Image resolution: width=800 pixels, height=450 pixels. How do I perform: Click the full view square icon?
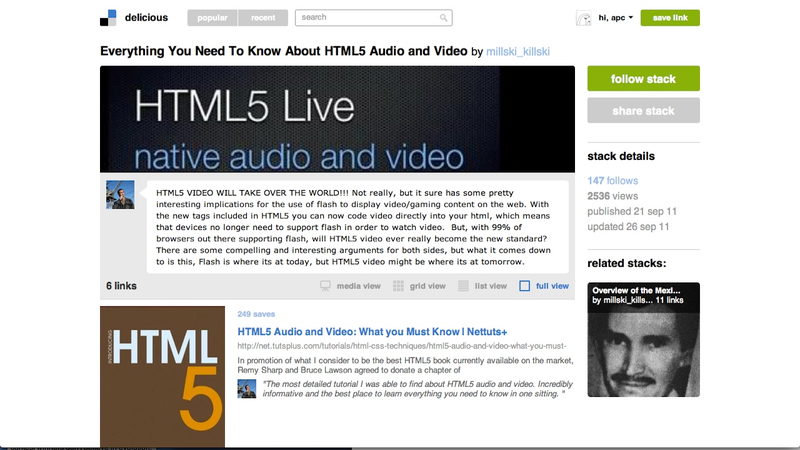point(524,286)
